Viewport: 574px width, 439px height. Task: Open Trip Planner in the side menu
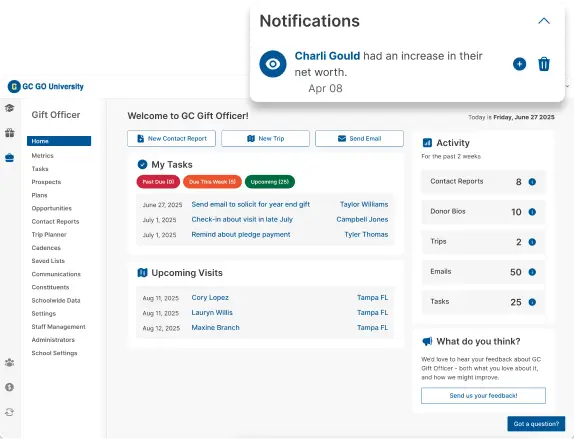[x=49, y=235]
